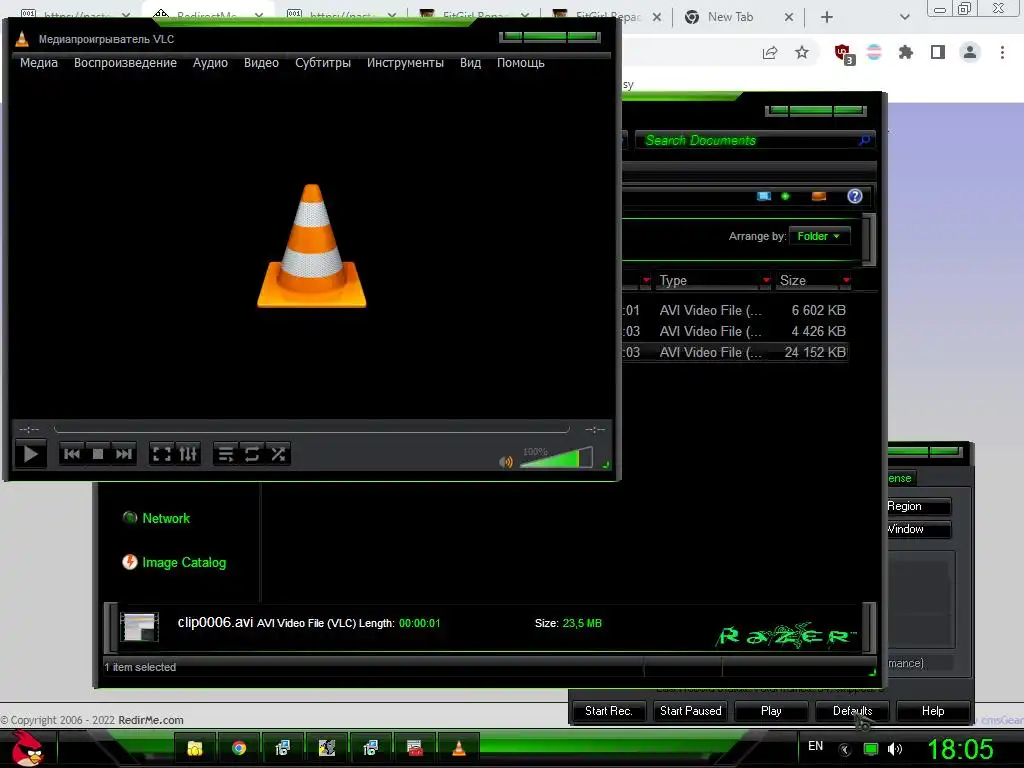
Task: Open the RedirMe.com footer link
Action: coord(151,720)
